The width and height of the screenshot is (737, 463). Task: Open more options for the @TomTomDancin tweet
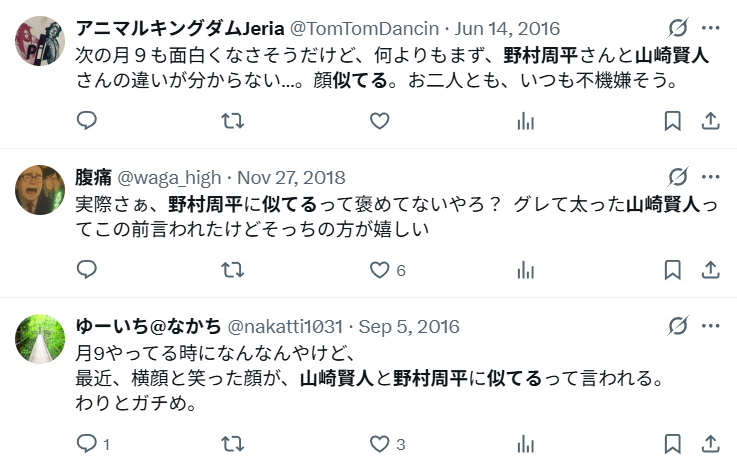coord(710,28)
